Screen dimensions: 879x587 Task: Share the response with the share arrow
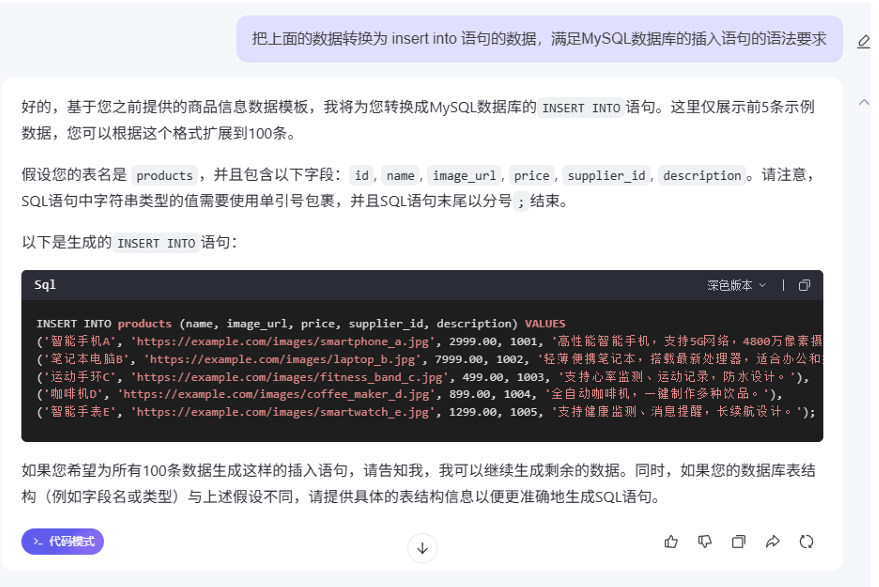[x=772, y=541]
